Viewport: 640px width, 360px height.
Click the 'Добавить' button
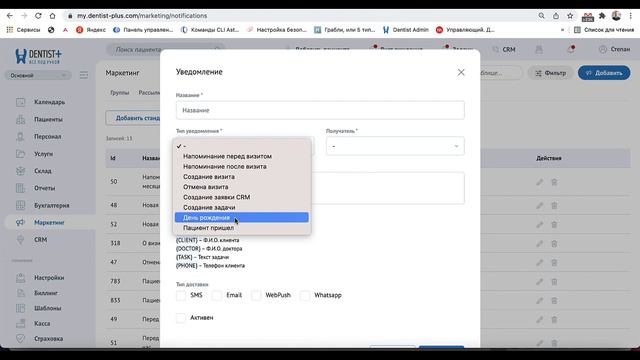pyautogui.click(x=604, y=73)
